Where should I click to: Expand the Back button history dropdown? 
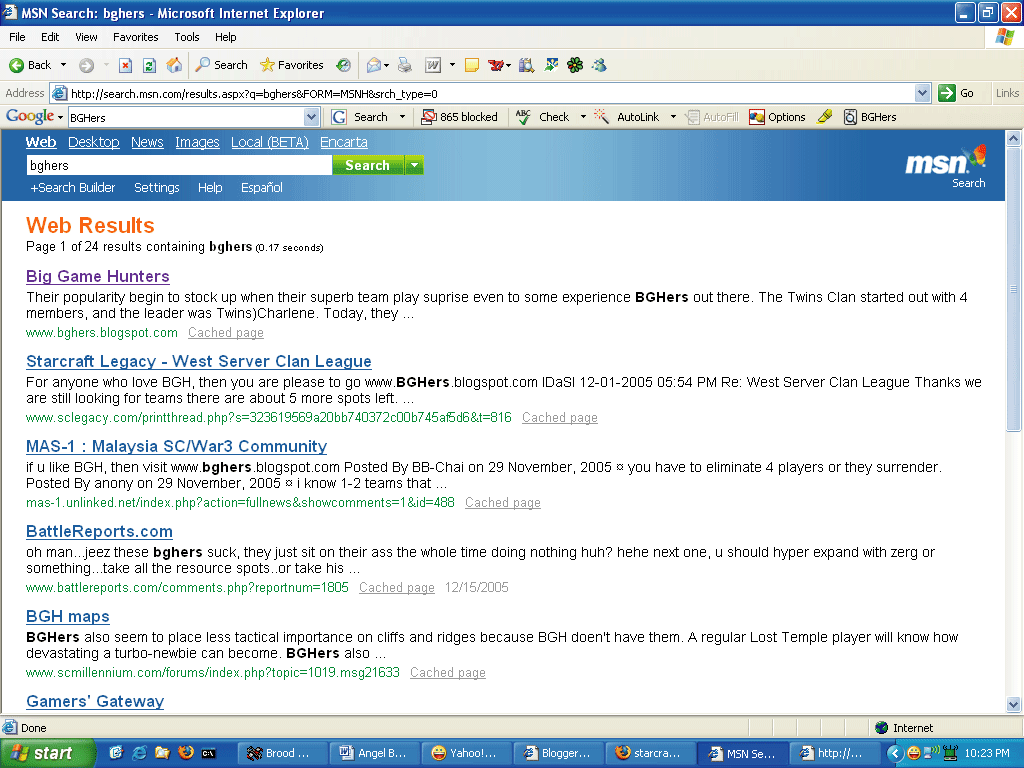pyautogui.click(x=63, y=65)
